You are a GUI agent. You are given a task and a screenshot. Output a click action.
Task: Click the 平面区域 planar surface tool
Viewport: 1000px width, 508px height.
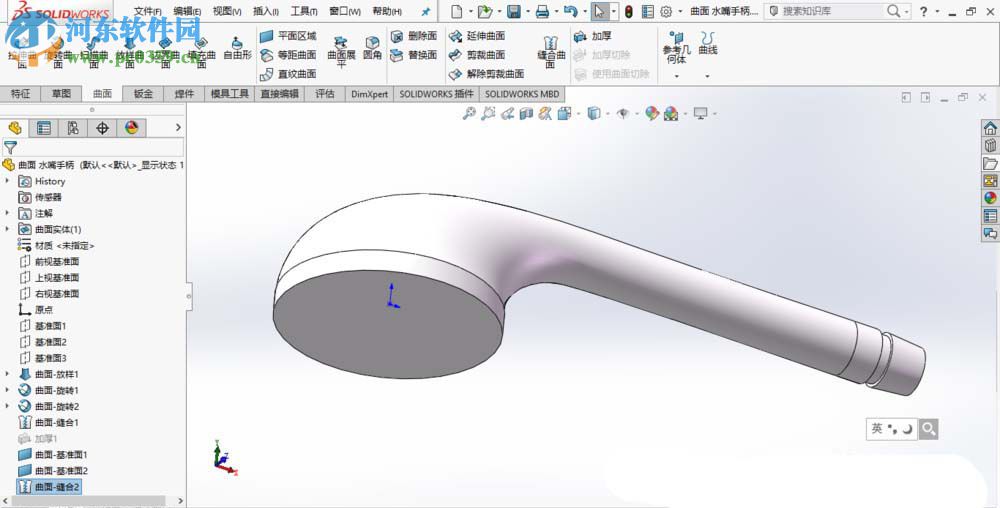click(288, 36)
